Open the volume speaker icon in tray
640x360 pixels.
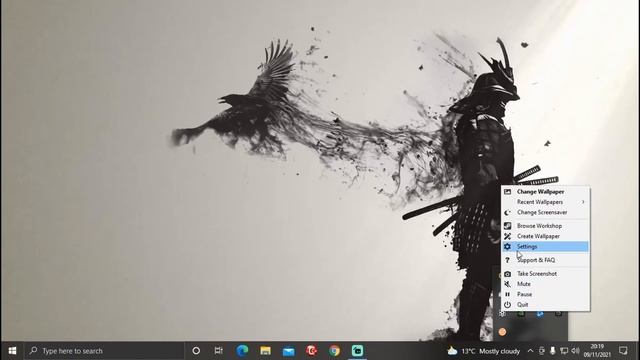[x=576, y=351]
